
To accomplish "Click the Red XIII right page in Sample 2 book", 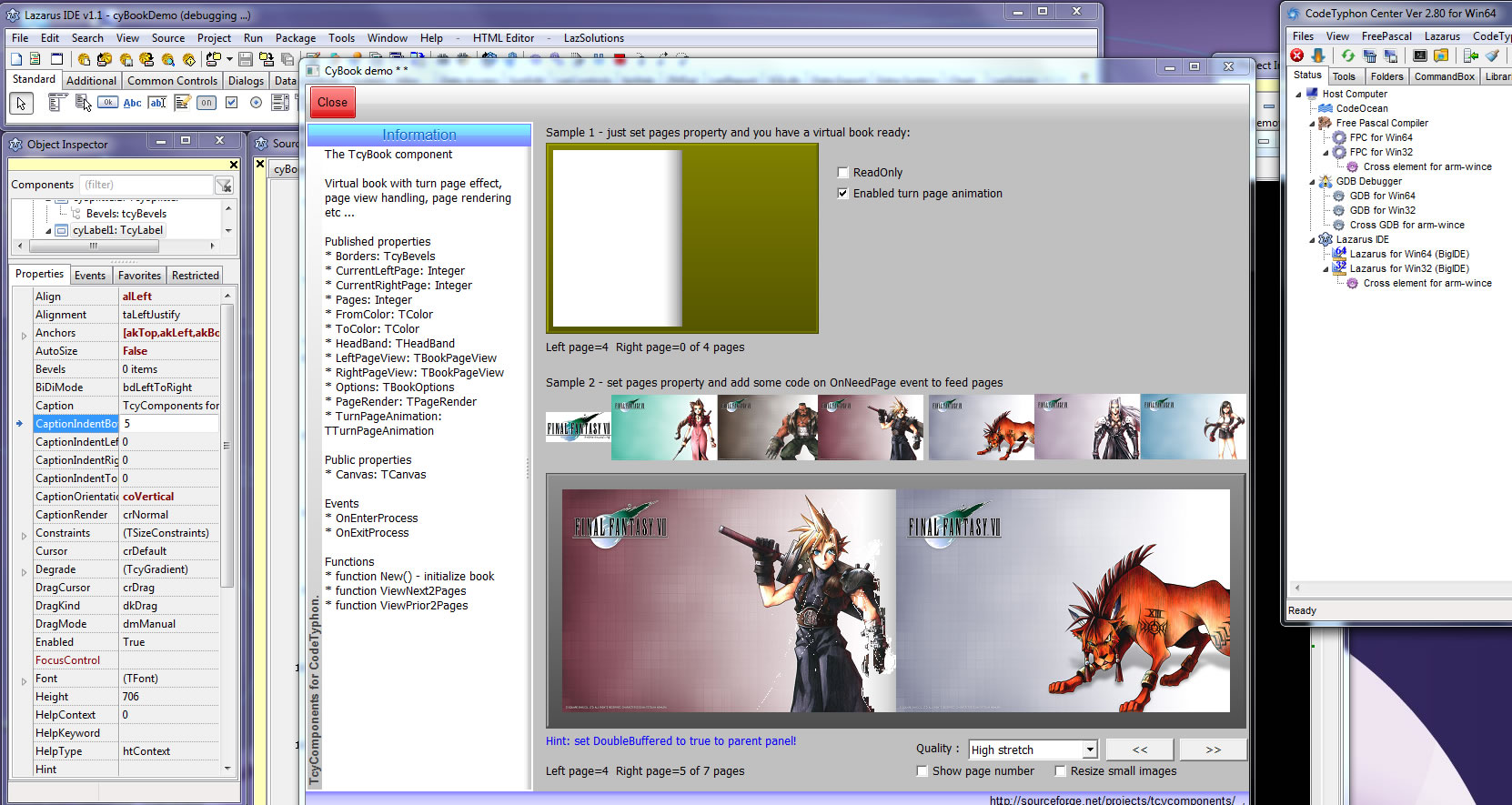I will [x=1063, y=600].
